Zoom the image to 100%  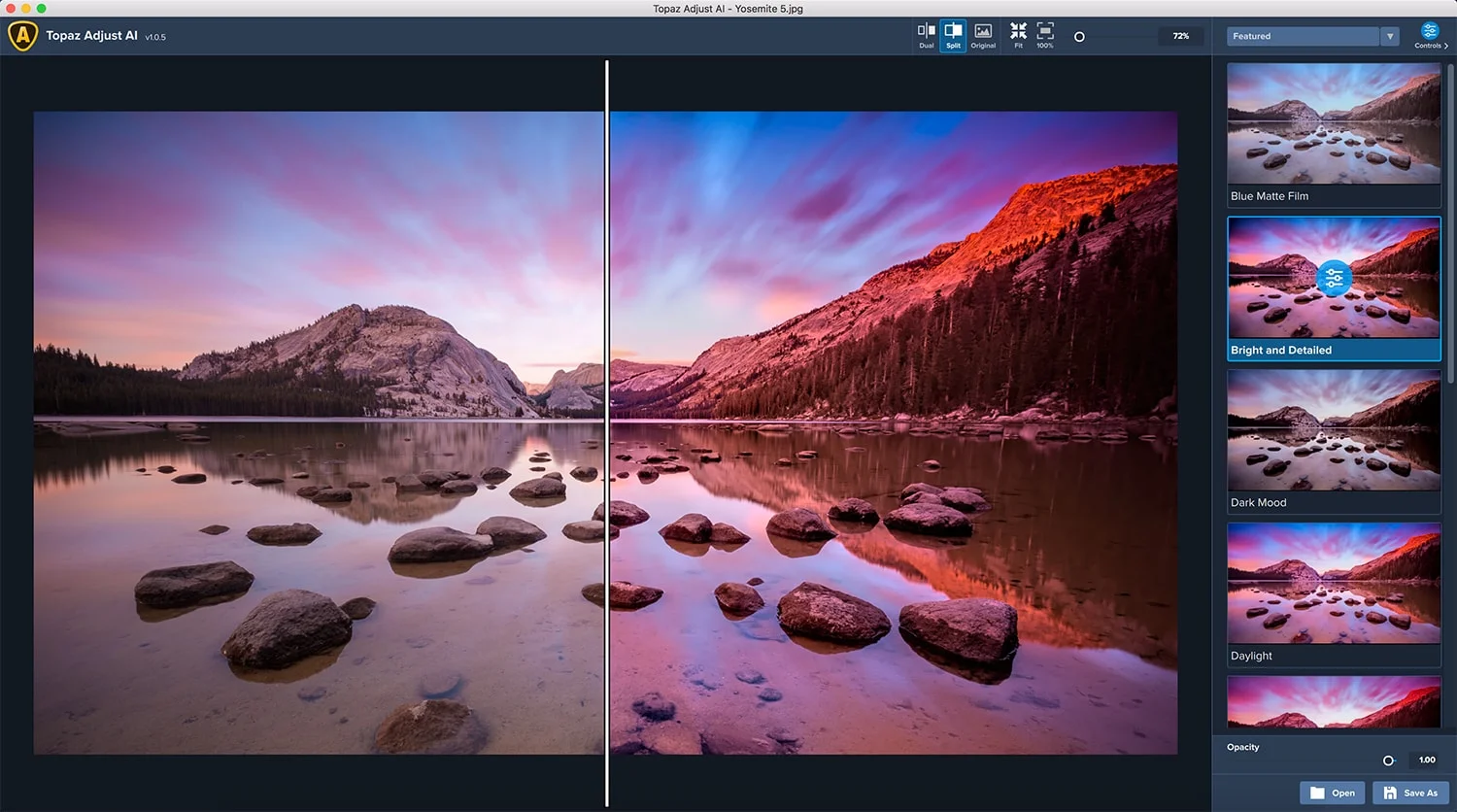click(x=1045, y=35)
